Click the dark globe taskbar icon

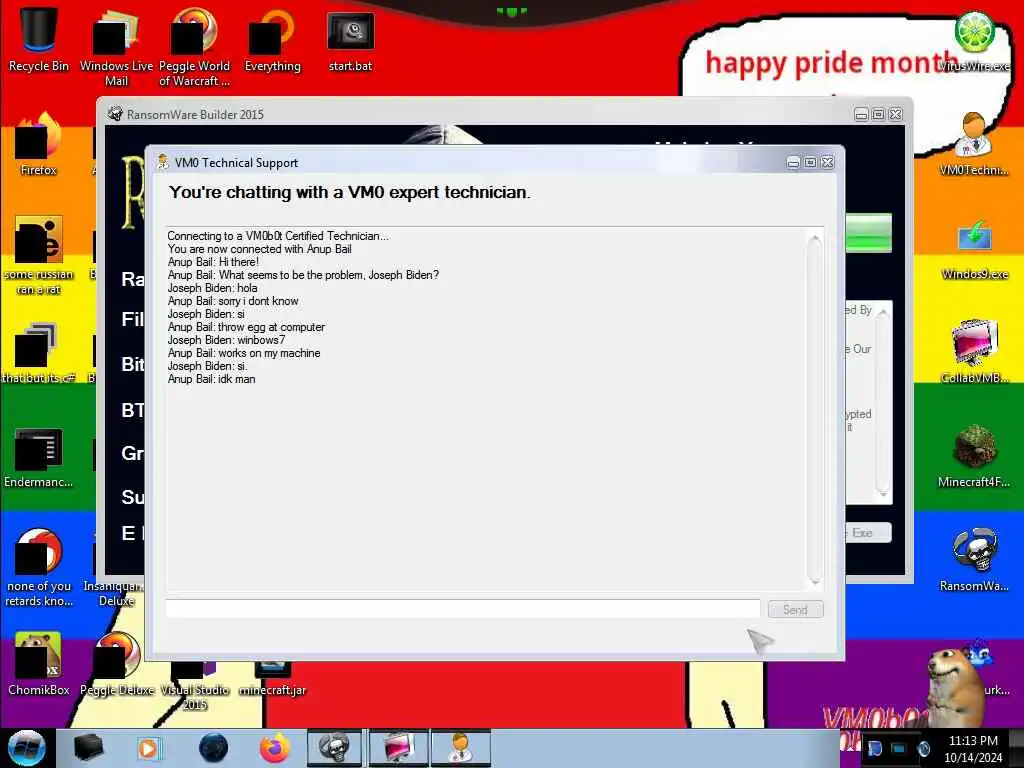213,748
